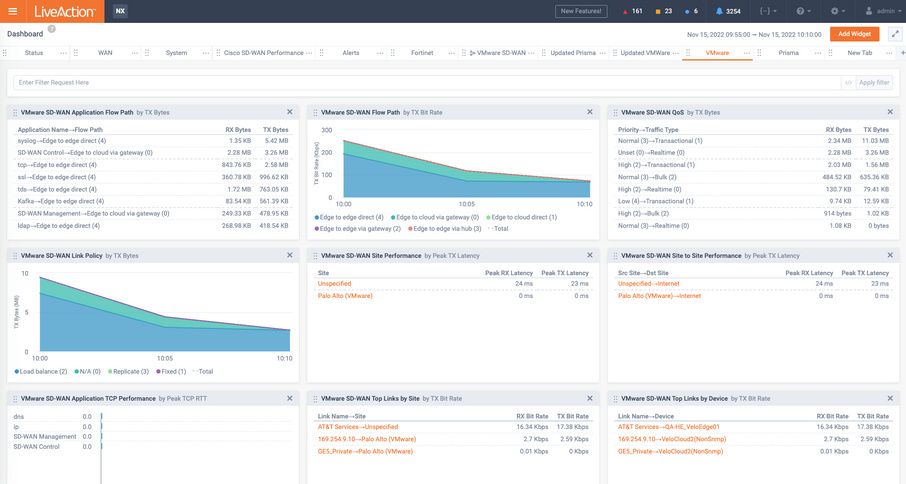Open warning alerts count 23
906x484 pixels.
tap(663, 11)
